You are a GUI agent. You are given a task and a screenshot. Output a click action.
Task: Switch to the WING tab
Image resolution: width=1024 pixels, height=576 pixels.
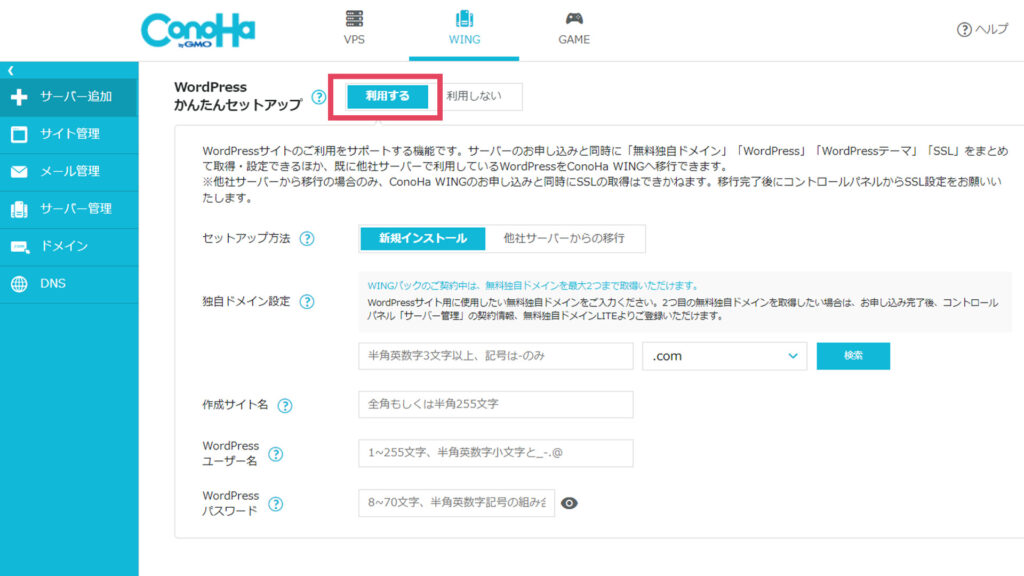pyautogui.click(x=464, y=29)
